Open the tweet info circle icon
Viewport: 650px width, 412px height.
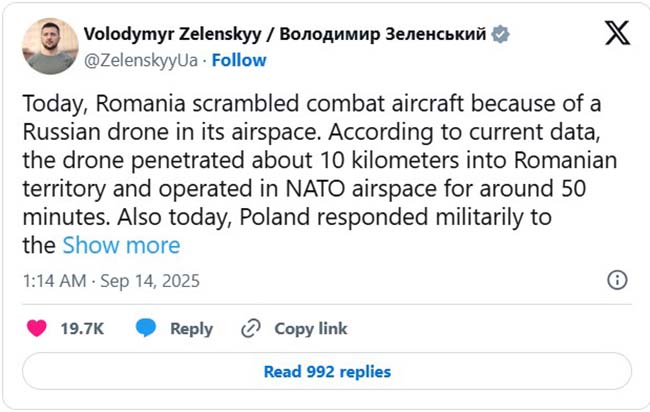coord(618,281)
